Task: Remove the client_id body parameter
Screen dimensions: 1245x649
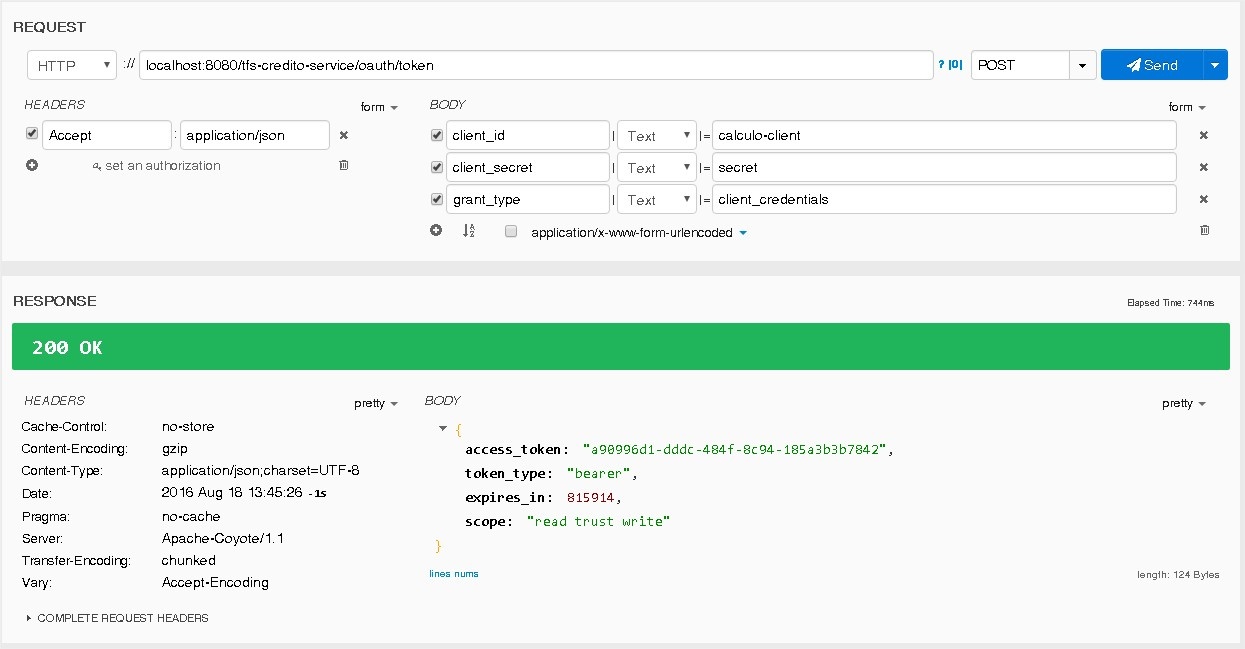Action: [x=1204, y=135]
